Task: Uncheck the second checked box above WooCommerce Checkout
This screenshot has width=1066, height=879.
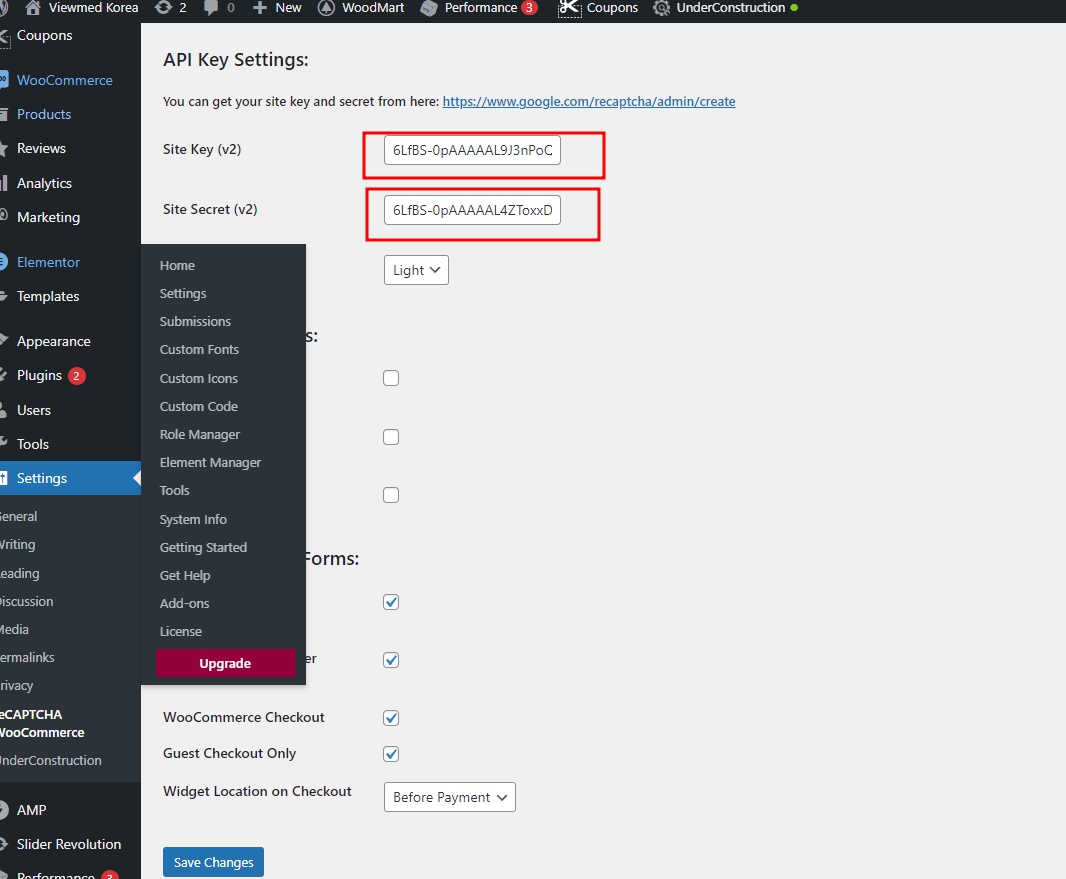Action: coord(391,659)
